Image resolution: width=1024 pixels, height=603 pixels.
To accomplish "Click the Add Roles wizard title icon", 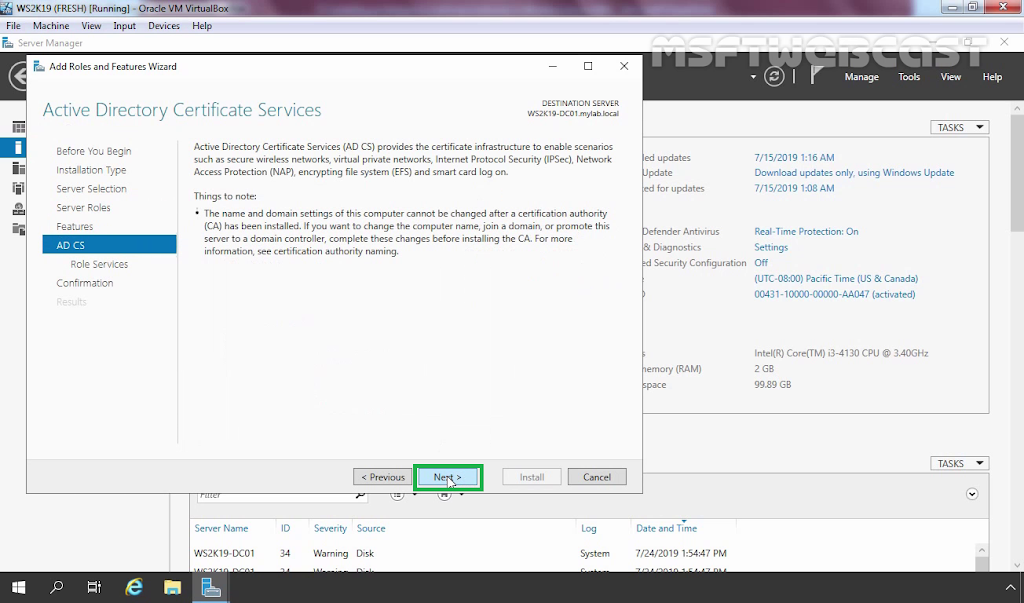I will tap(39, 67).
